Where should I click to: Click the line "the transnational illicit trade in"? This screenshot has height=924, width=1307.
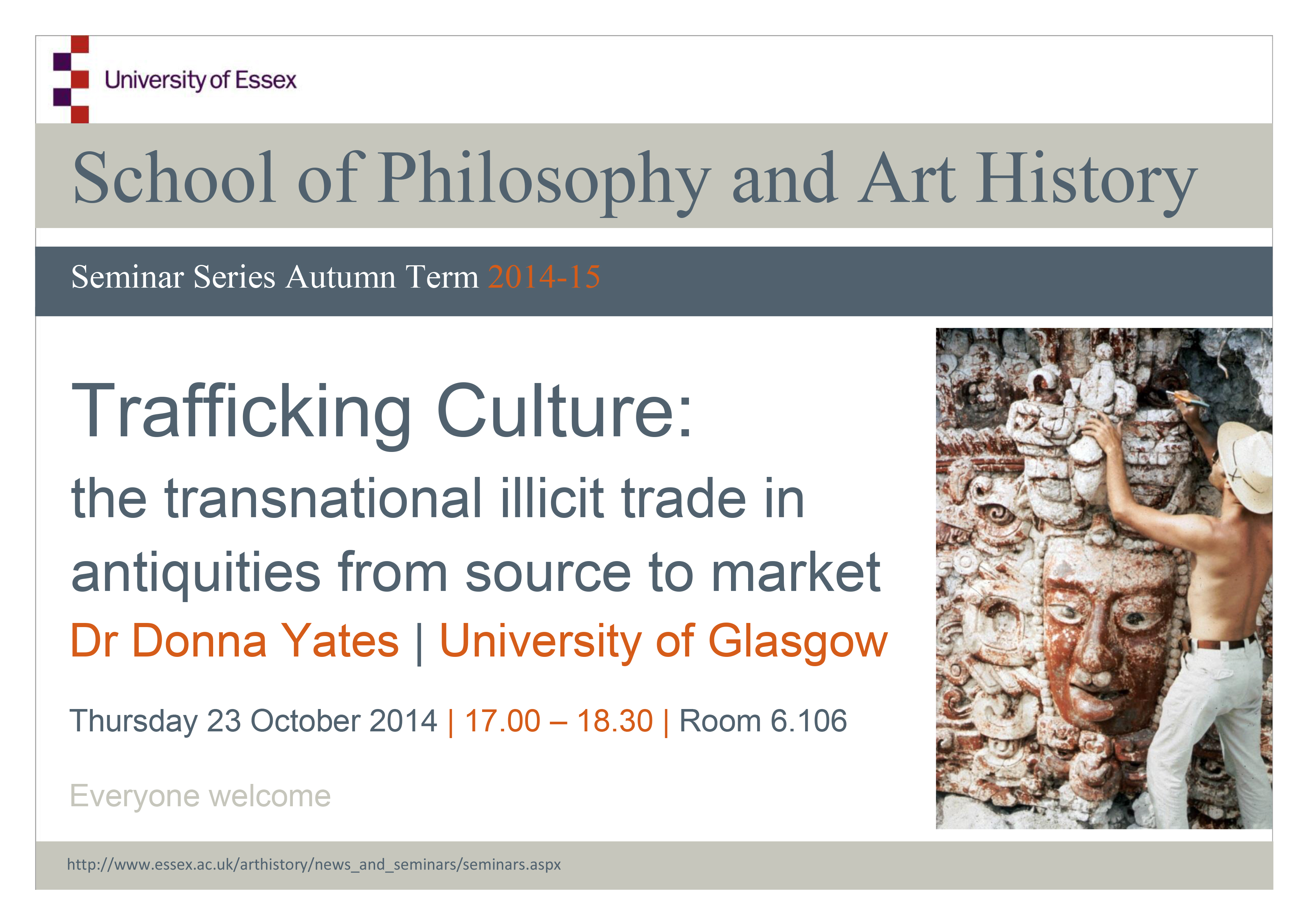pyautogui.click(x=437, y=499)
